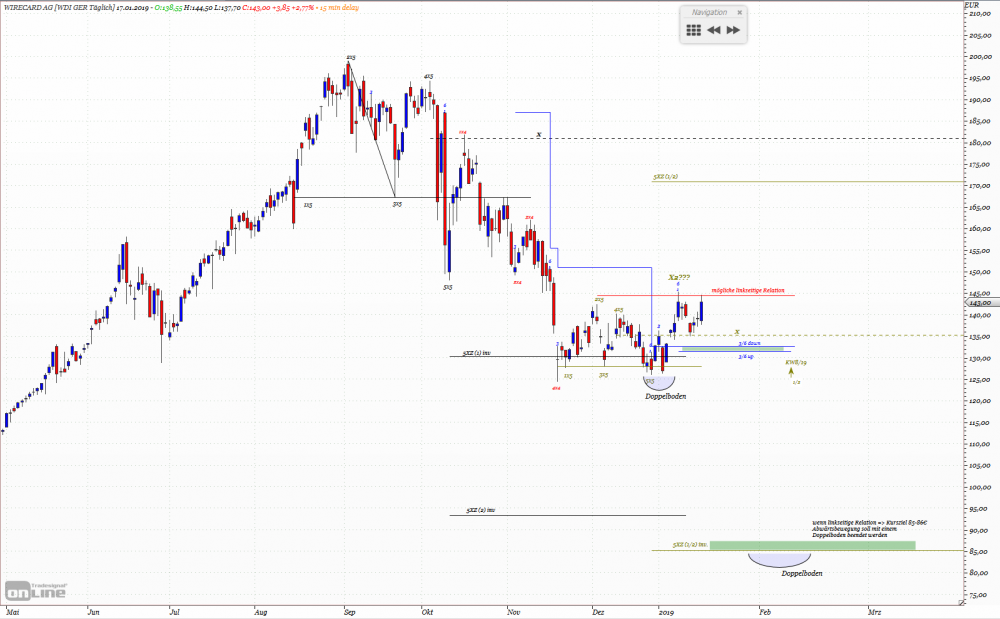This screenshot has width=1000, height=619.
Task: Click the 150,00 price axis label
Action: coord(980,272)
